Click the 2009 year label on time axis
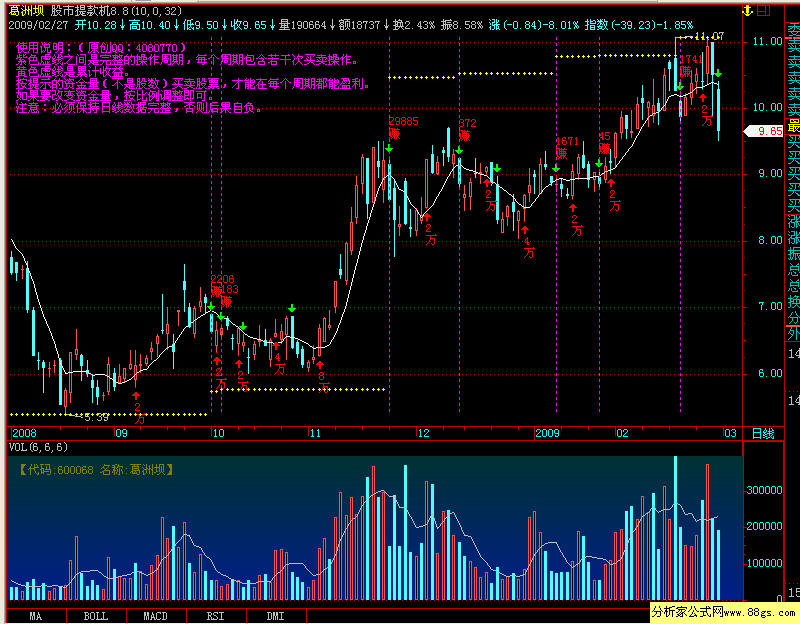Screen dimensions: 800x624 tap(547, 433)
